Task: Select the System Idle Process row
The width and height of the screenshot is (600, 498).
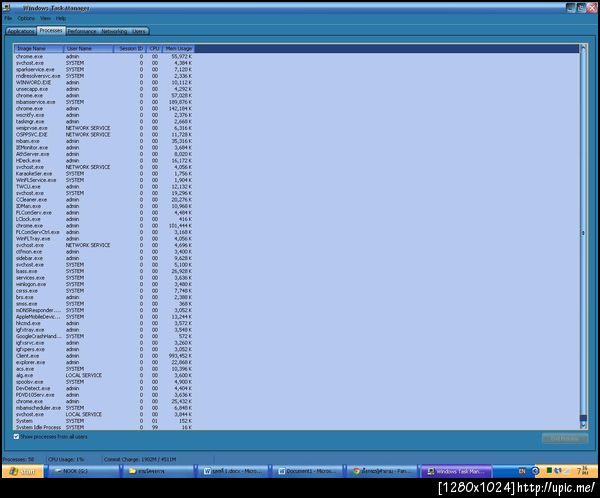Action: [x=104, y=427]
